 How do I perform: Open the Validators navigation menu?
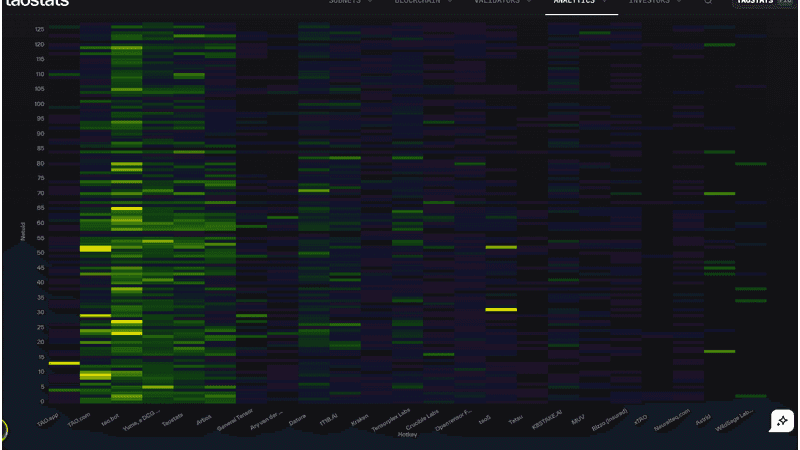(x=496, y=2)
